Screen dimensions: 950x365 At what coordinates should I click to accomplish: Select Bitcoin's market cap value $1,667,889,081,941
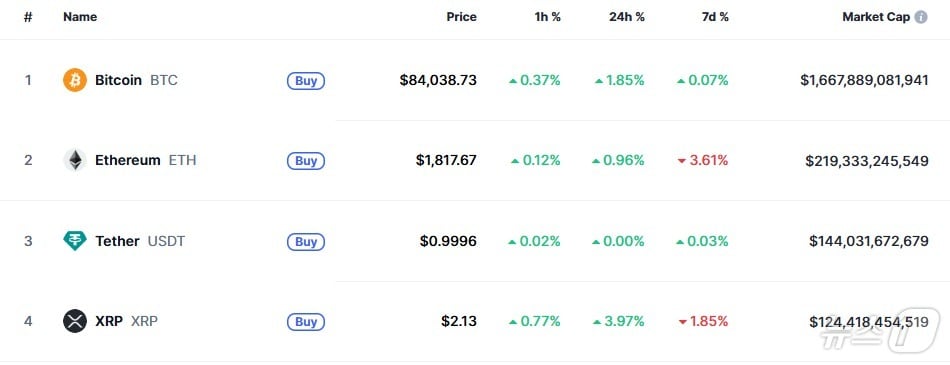point(864,80)
